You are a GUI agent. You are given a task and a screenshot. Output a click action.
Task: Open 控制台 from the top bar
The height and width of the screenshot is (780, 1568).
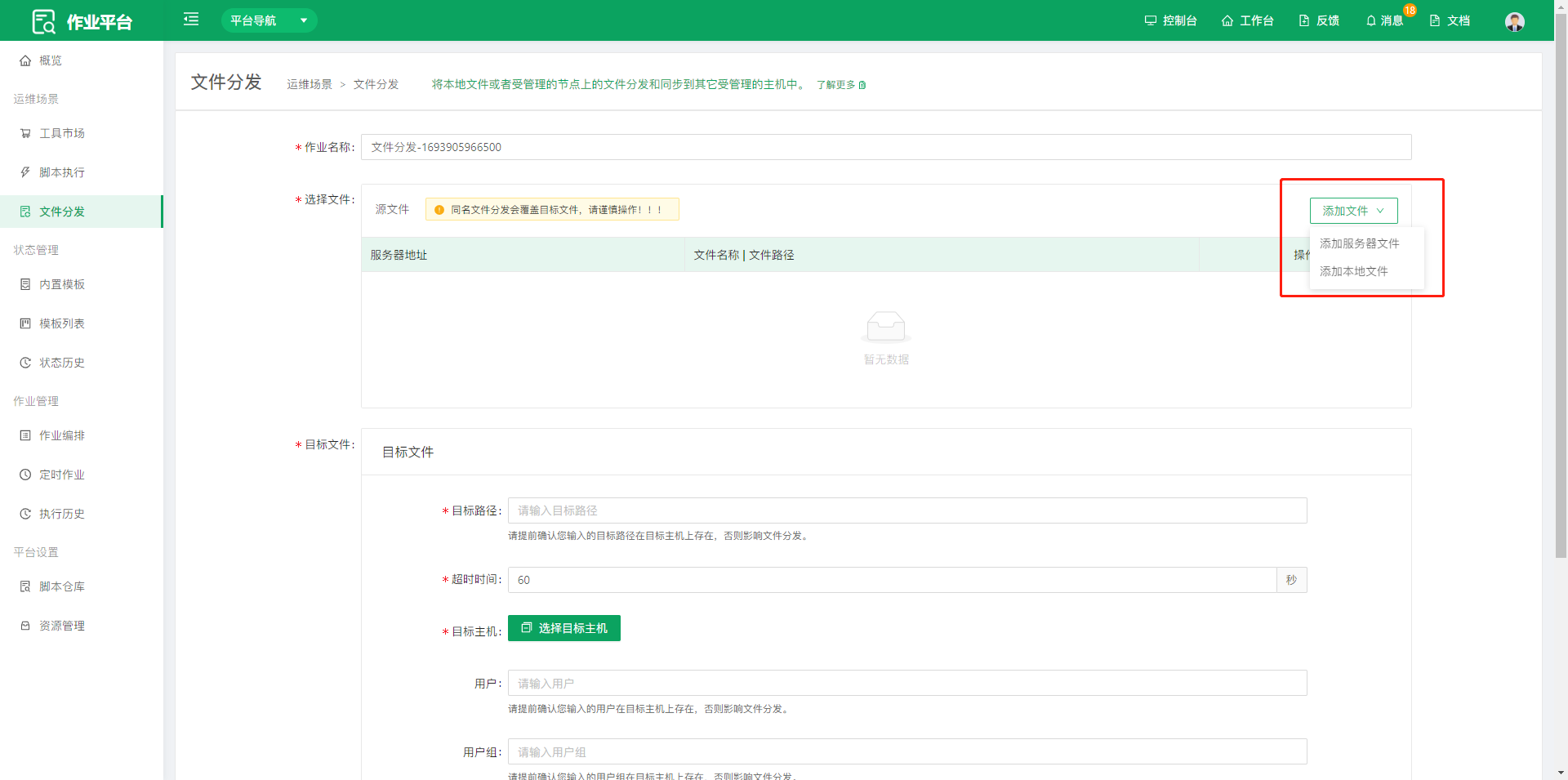[x=1170, y=20]
